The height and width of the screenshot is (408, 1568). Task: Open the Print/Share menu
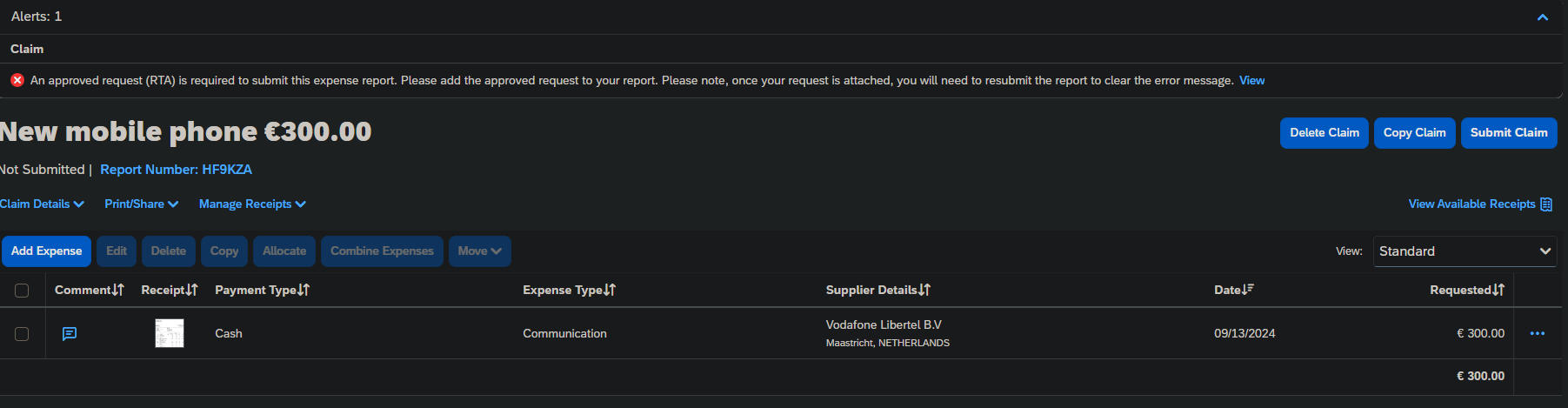[141, 204]
